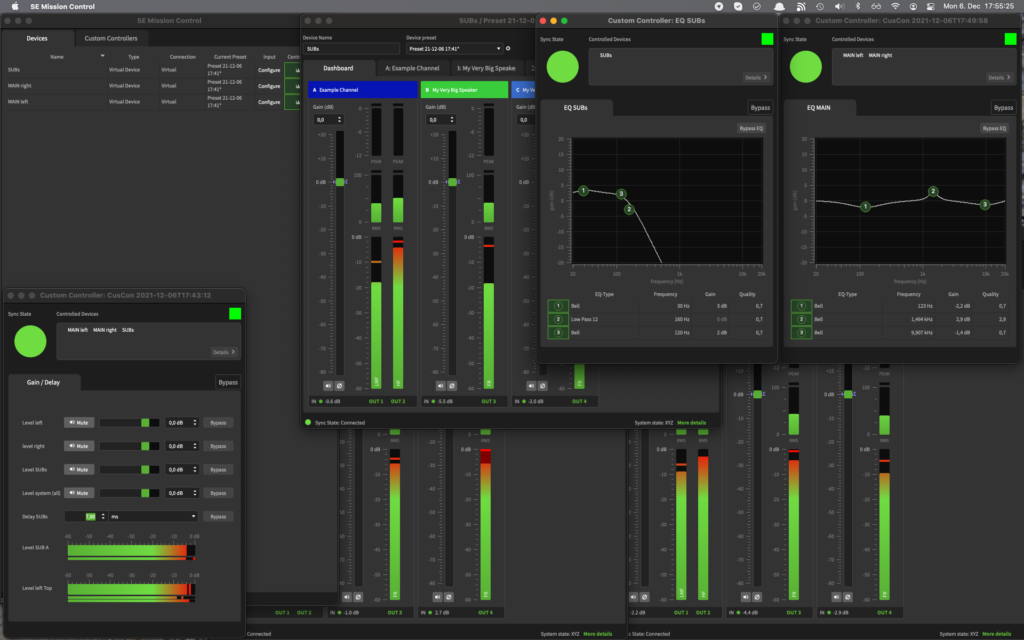Select EQ band 1 node in EQ SUBs graph
The width and height of the screenshot is (1024, 640).
tap(583, 190)
